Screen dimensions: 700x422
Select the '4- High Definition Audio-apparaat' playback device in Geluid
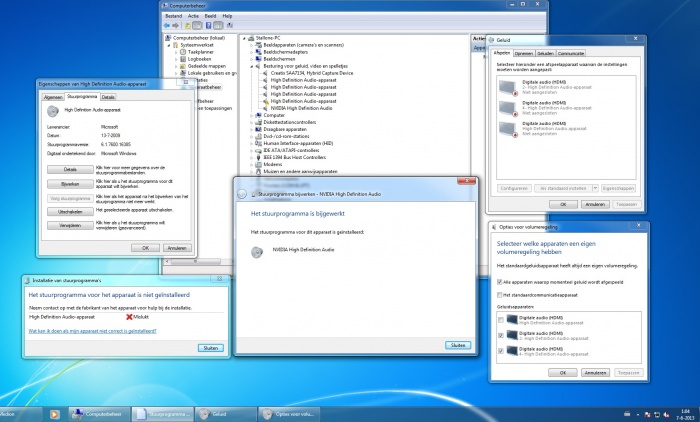(566, 108)
